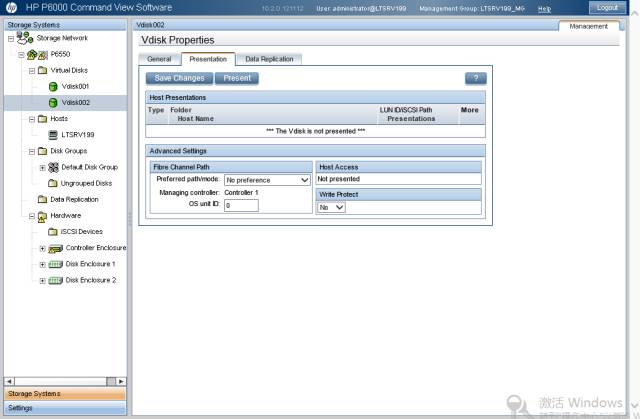Click the Disk Enclosure 2 icon
Viewport: 640px width, 419px height.
(x=55, y=280)
